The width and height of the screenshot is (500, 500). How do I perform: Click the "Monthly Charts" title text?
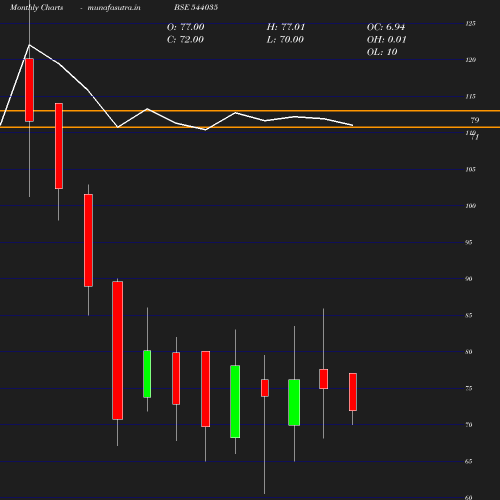click(36, 7)
